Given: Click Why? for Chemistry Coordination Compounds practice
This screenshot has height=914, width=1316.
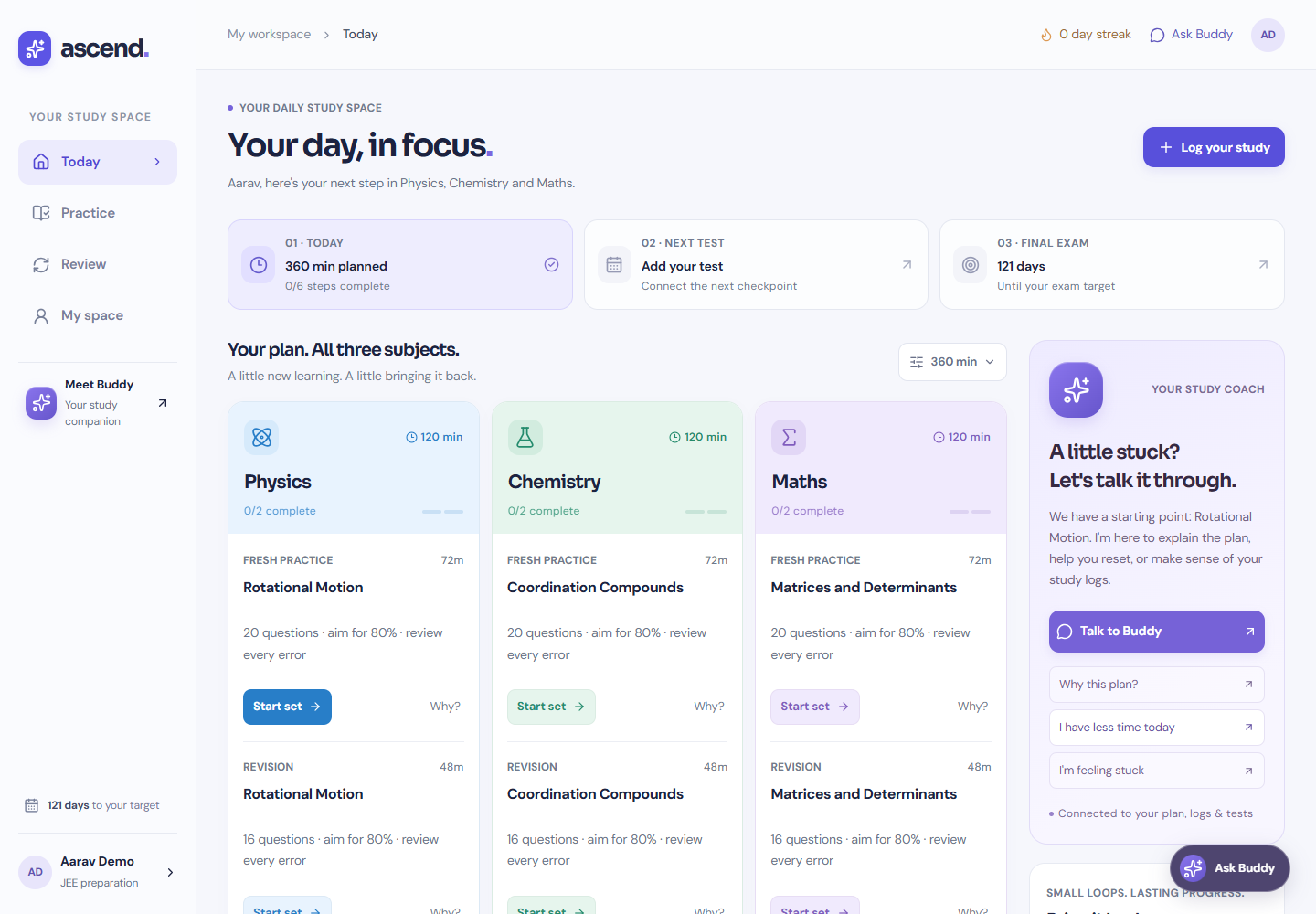Looking at the screenshot, I should coord(709,707).
